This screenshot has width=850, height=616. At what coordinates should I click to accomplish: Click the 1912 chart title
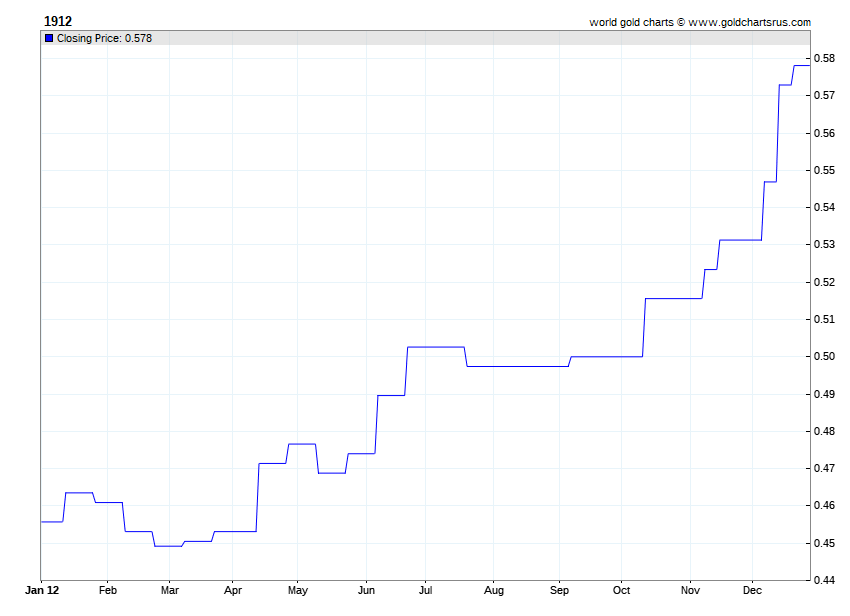[58, 21]
